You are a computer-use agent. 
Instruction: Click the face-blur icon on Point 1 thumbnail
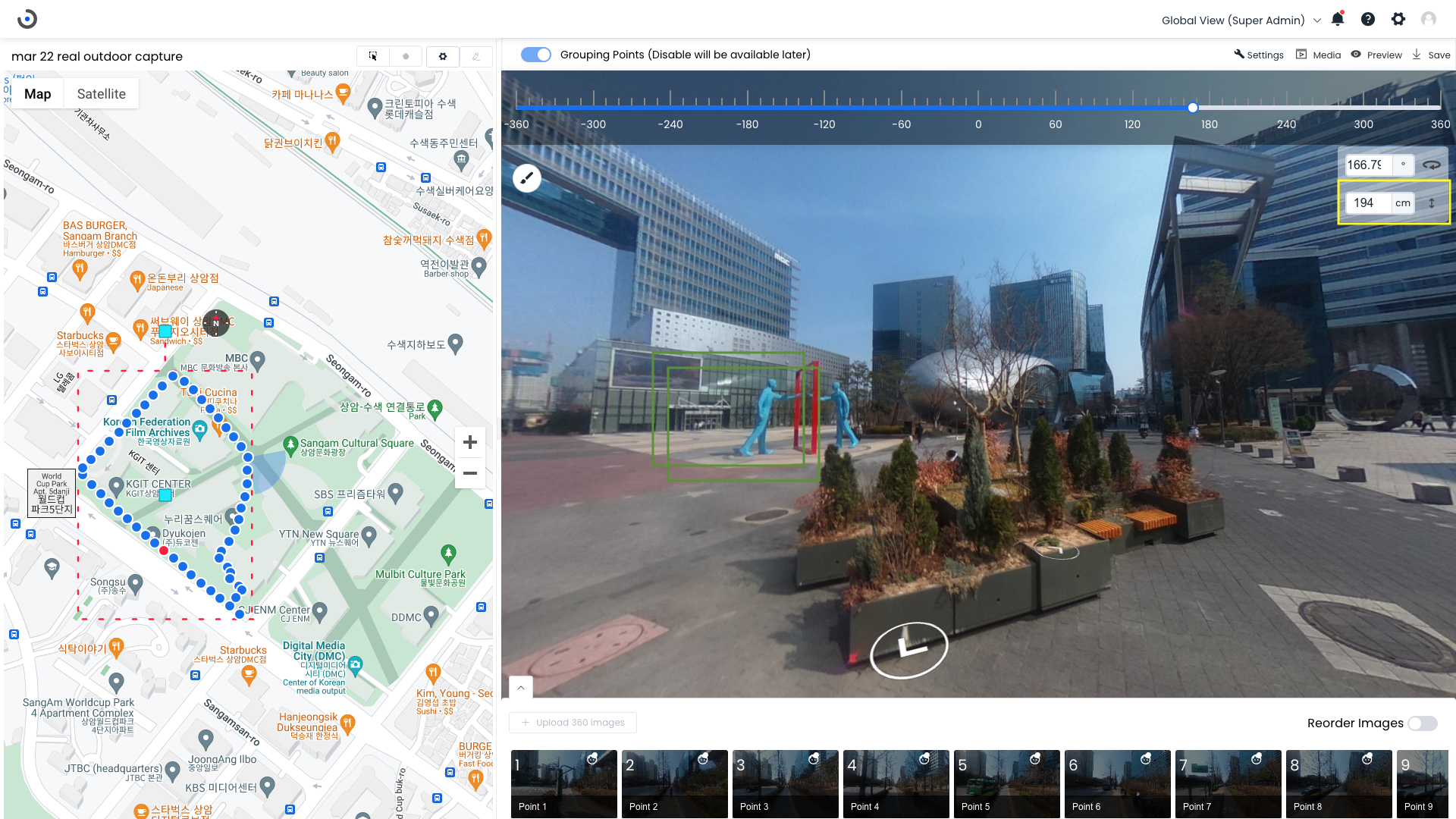[x=593, y=759]
